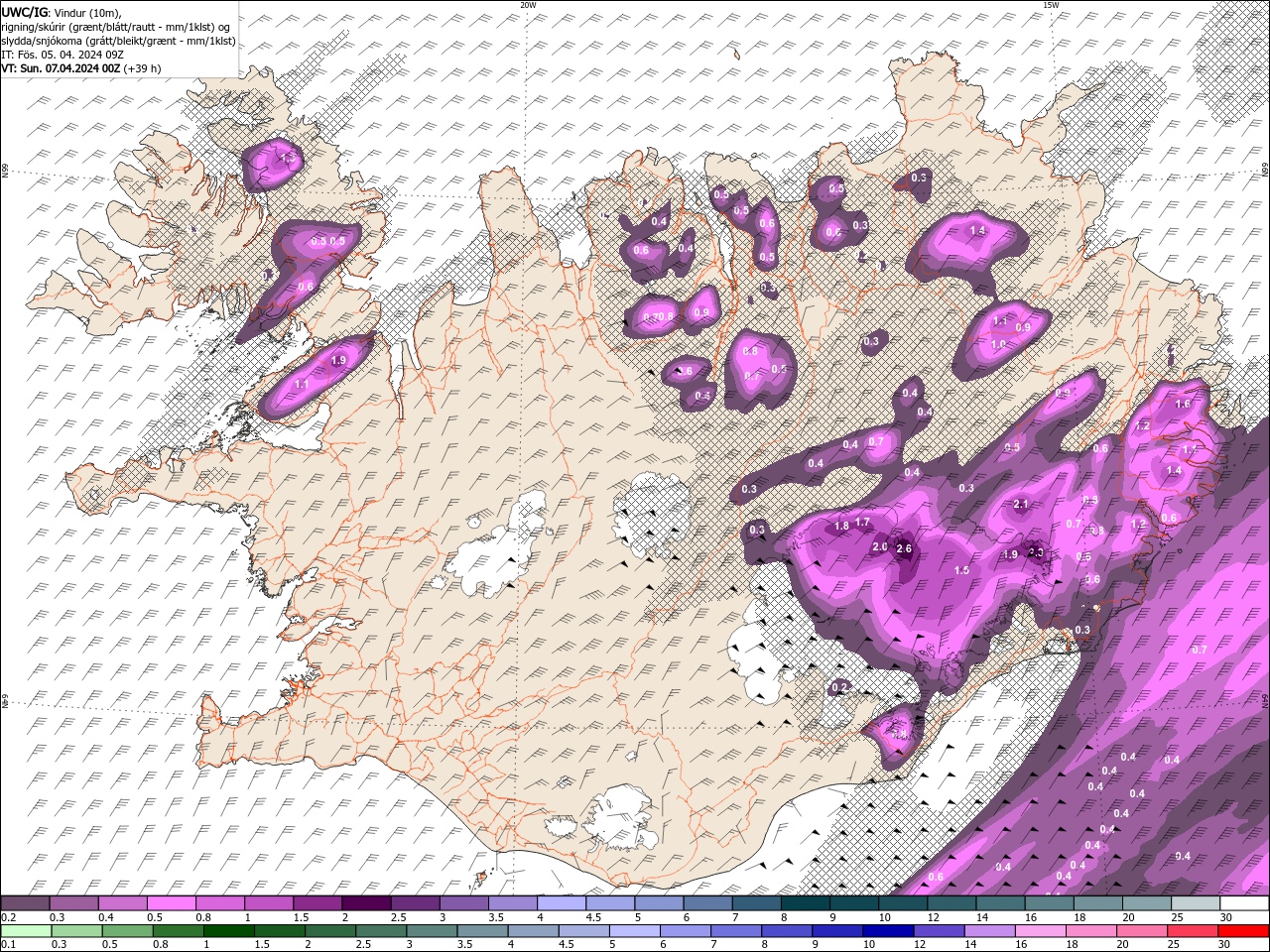This screenshot has height=952, width=1270.
Task: Pick the lower legend blue swatch labeled 7
Action: pos(736,932)
